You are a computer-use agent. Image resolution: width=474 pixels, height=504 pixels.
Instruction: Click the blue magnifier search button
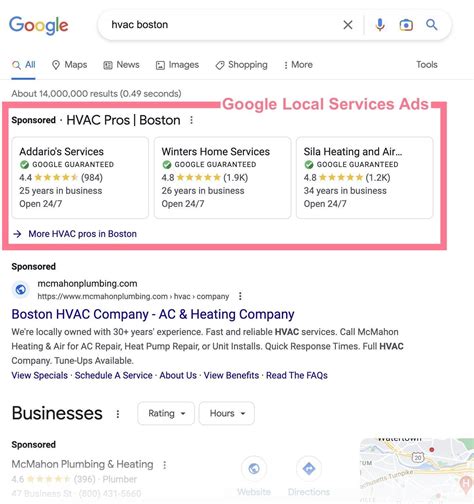click(x=432, y=25)
